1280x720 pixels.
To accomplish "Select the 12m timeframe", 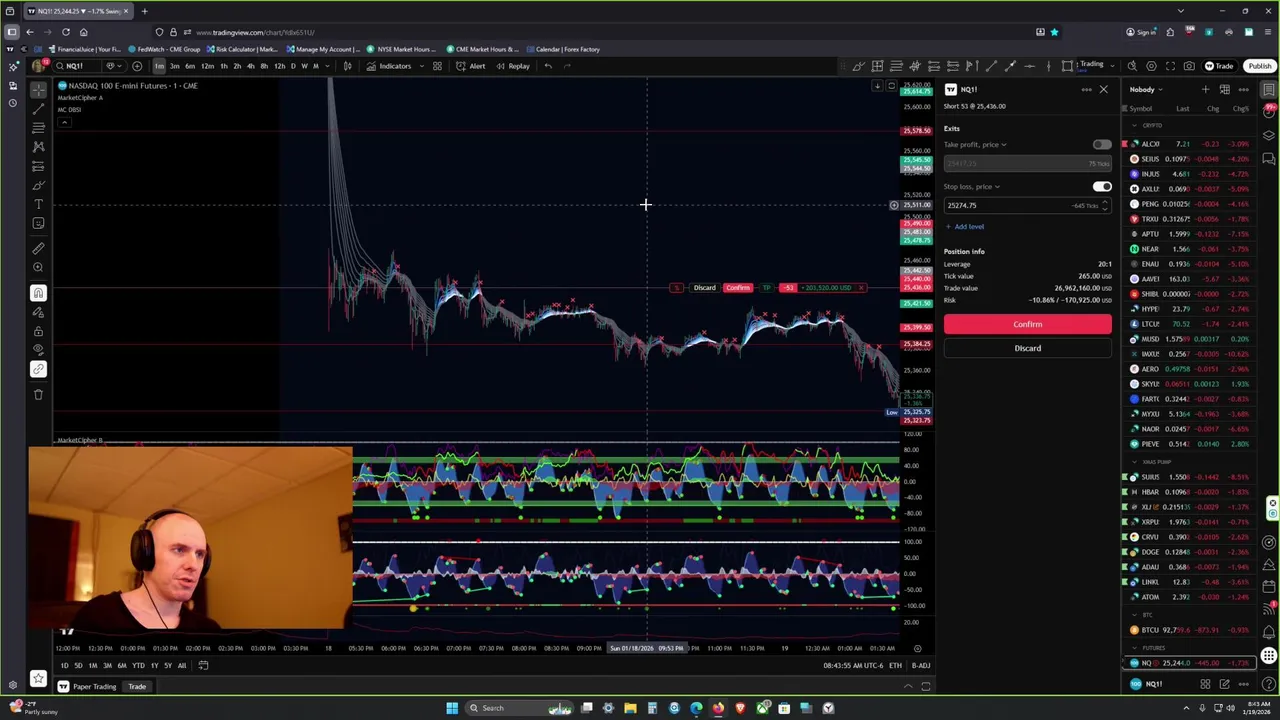I will coord(207,66).
